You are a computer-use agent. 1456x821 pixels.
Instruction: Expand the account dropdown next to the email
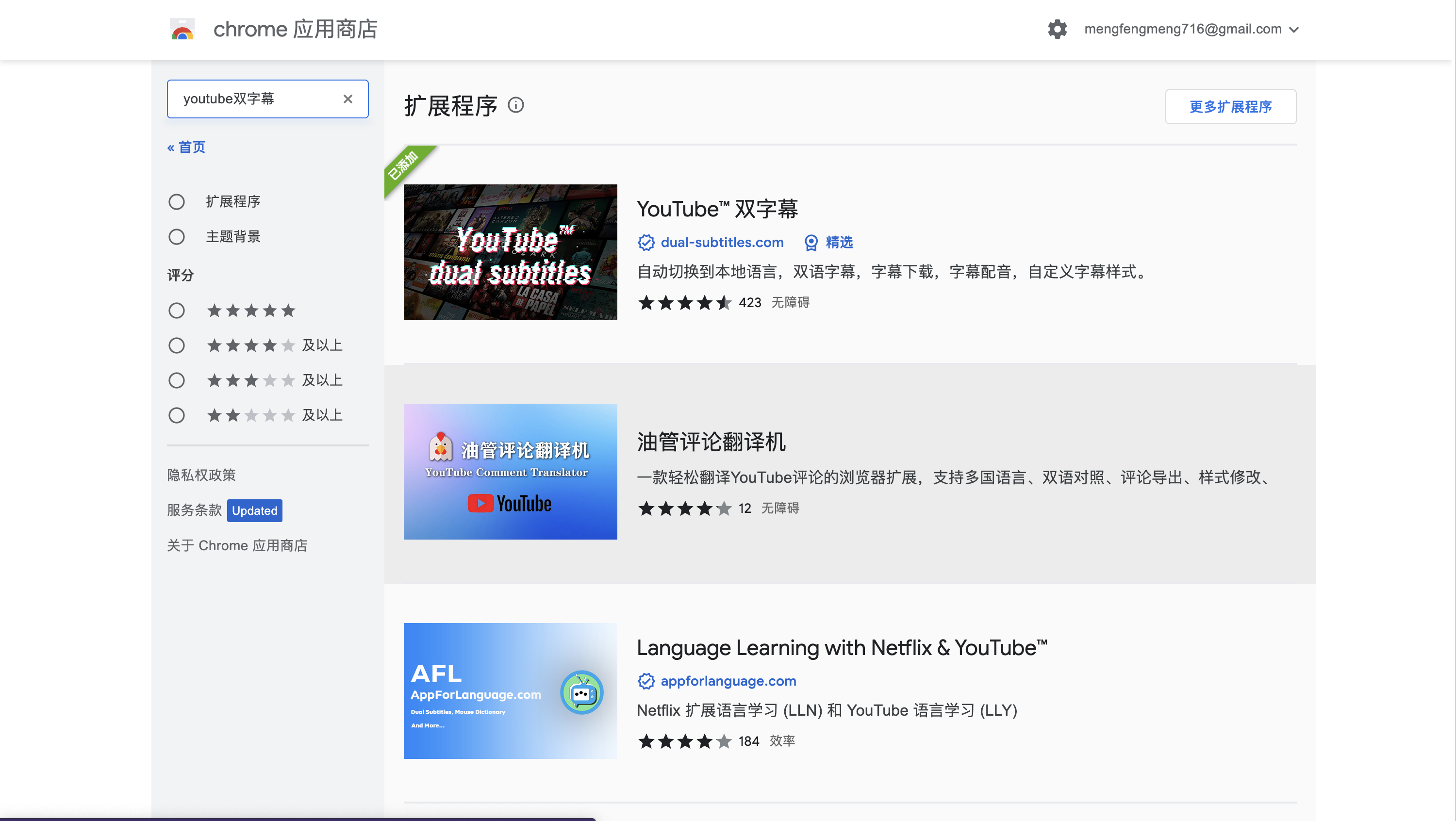tap(1294, 30)
